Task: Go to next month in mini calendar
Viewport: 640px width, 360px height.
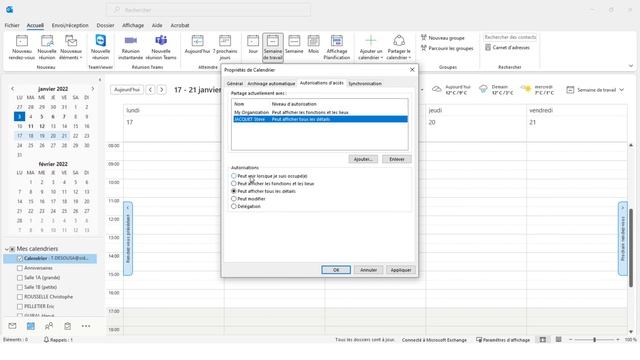Action: pyautogui.click(x=93, y=89)
